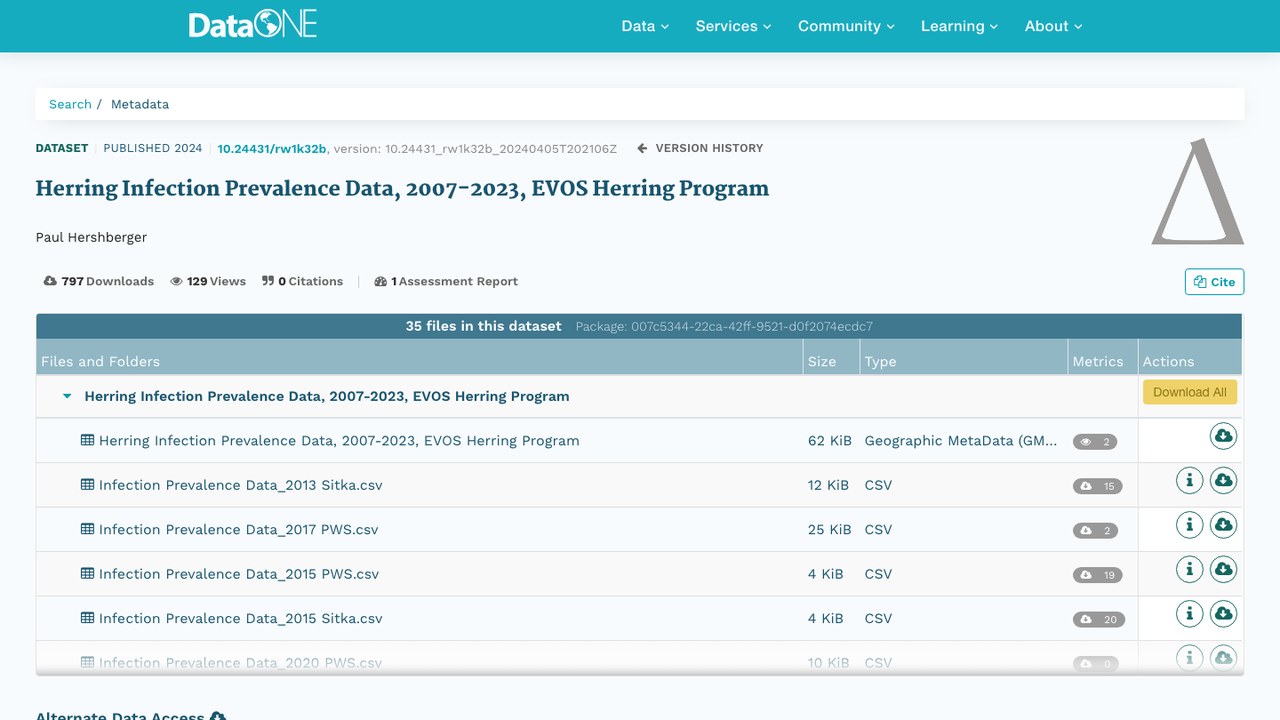
Task: Click the 0 Citations metric
Action: [x=302, y=281]
